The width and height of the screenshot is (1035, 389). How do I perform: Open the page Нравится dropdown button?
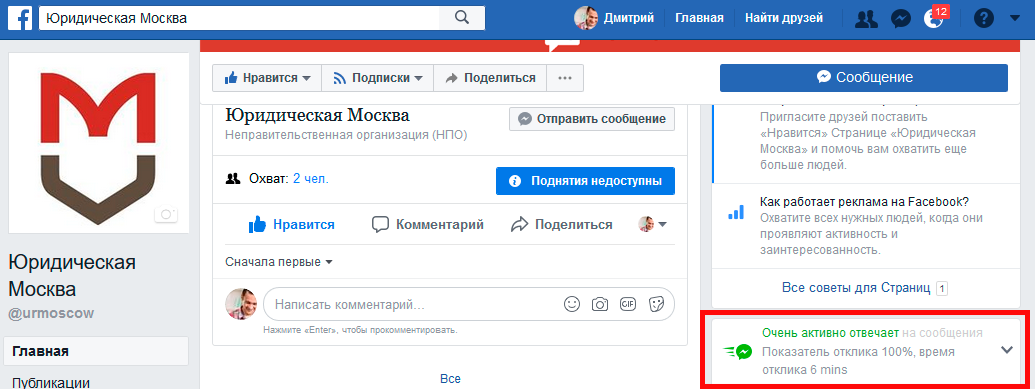coord(267,78)
